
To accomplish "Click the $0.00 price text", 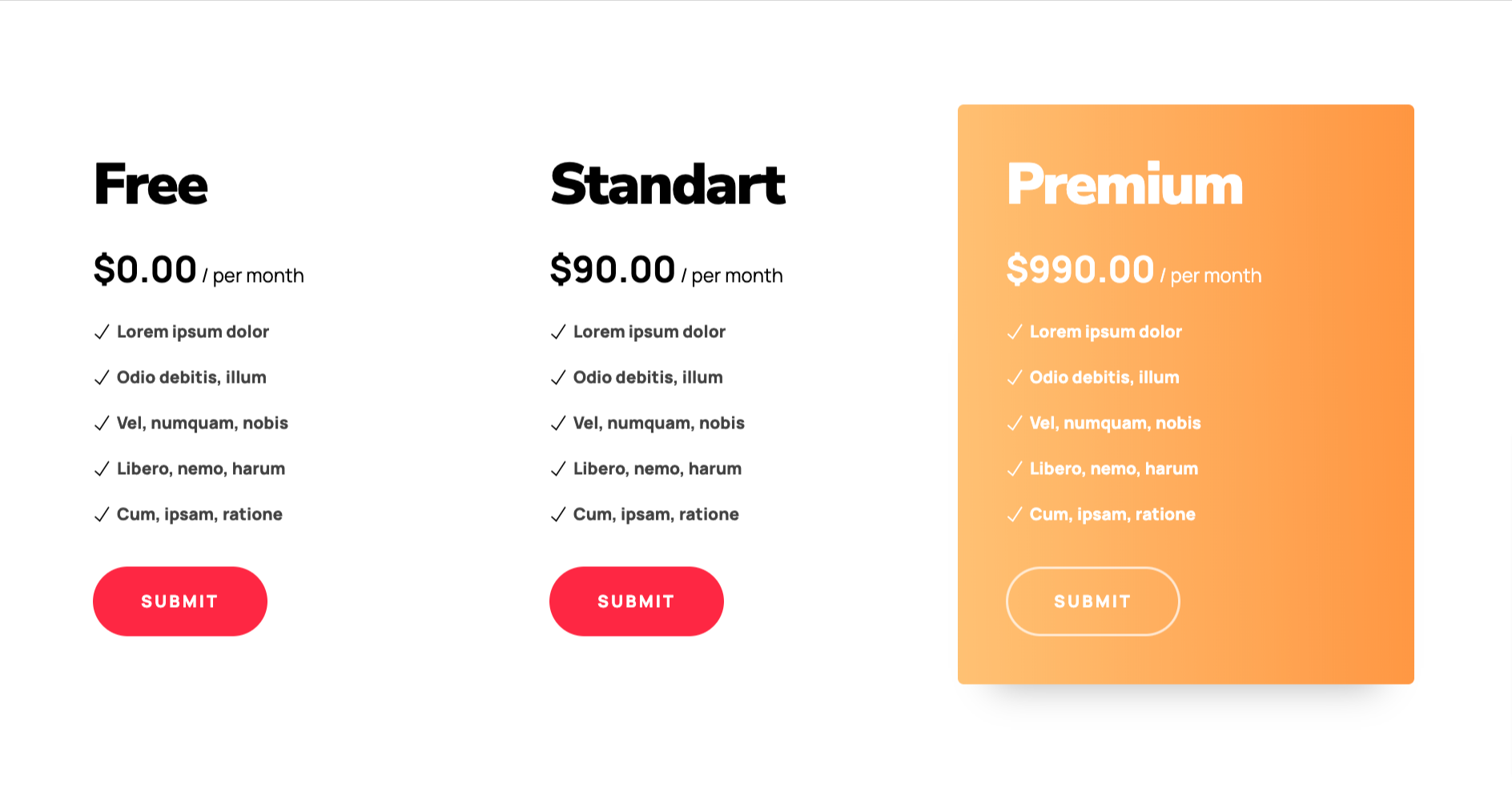I will pyautogui.click(x=145, y=270).
